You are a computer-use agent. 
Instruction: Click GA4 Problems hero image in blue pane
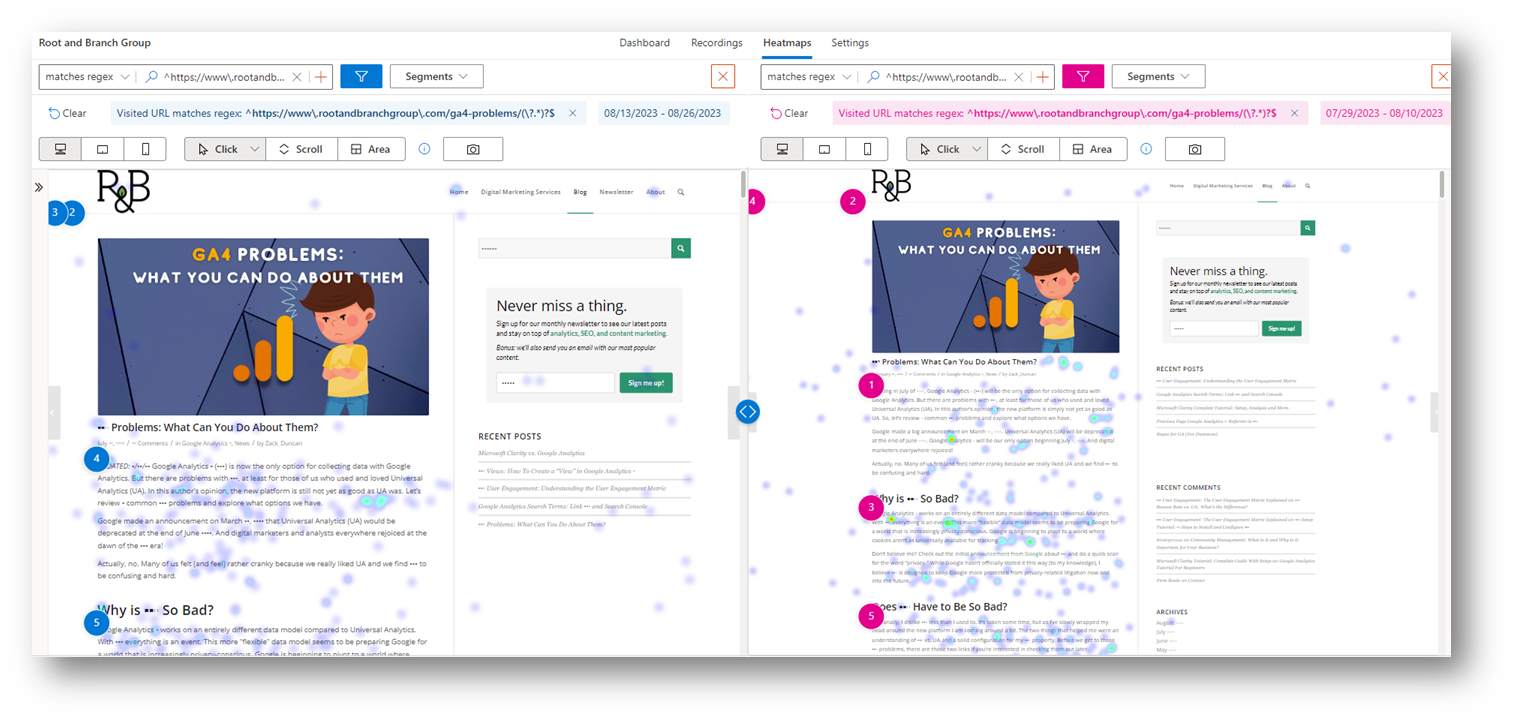[x=263, y=326]
